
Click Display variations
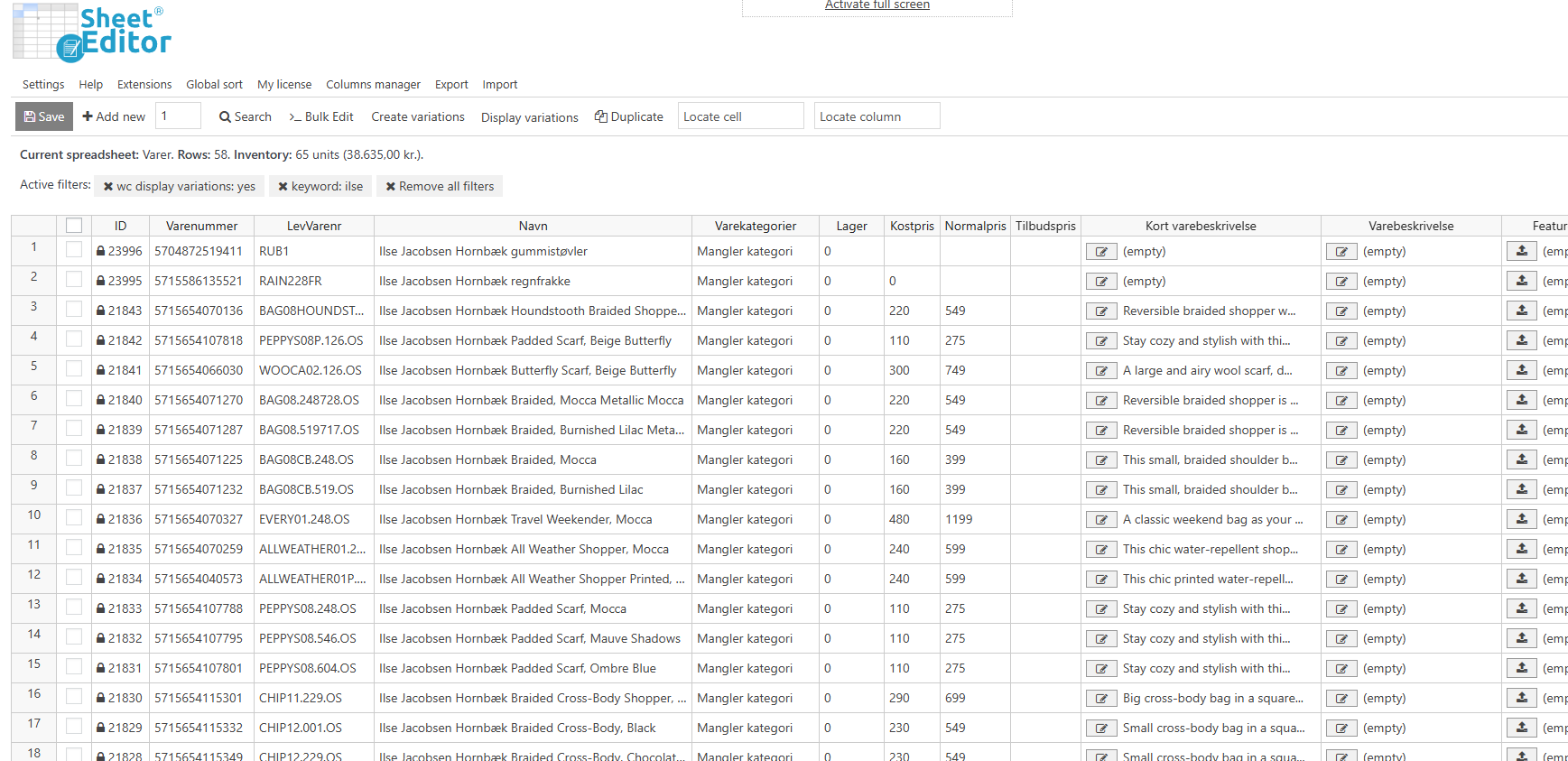click(530, 117)
